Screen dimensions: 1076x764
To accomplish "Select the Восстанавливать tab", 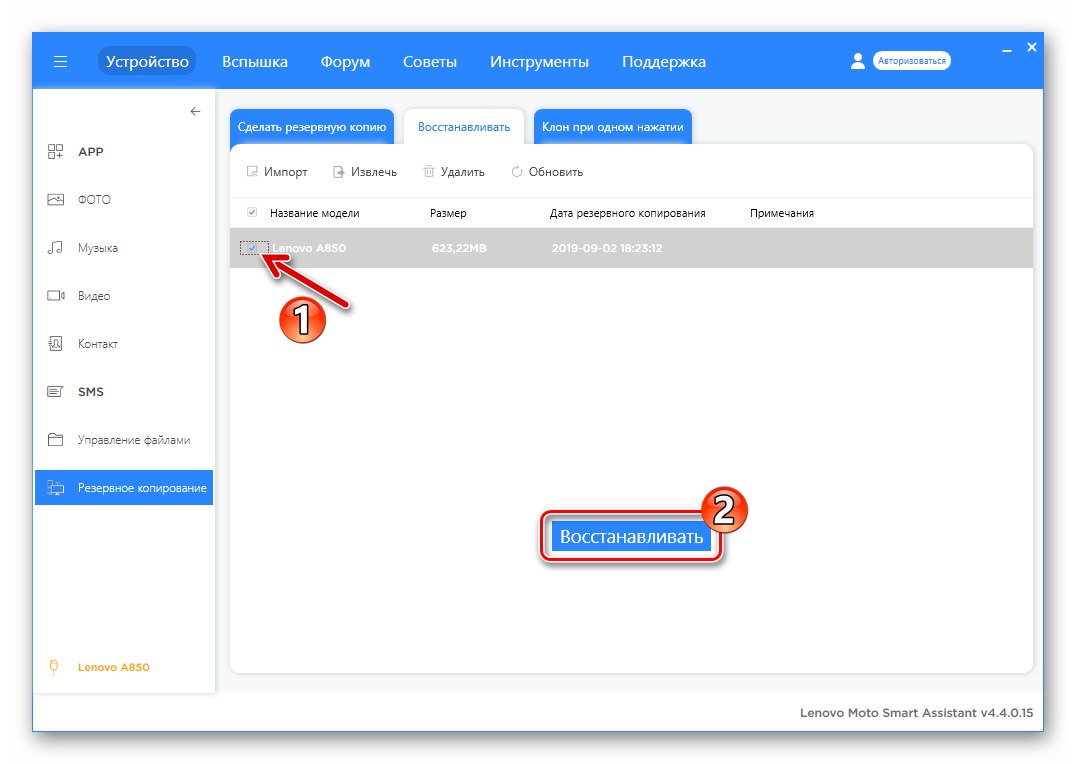I will [464, 127].
